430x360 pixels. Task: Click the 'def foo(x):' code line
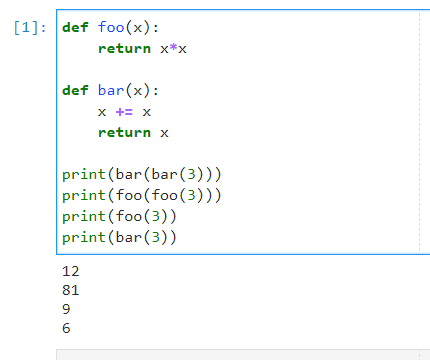(110, 27)
